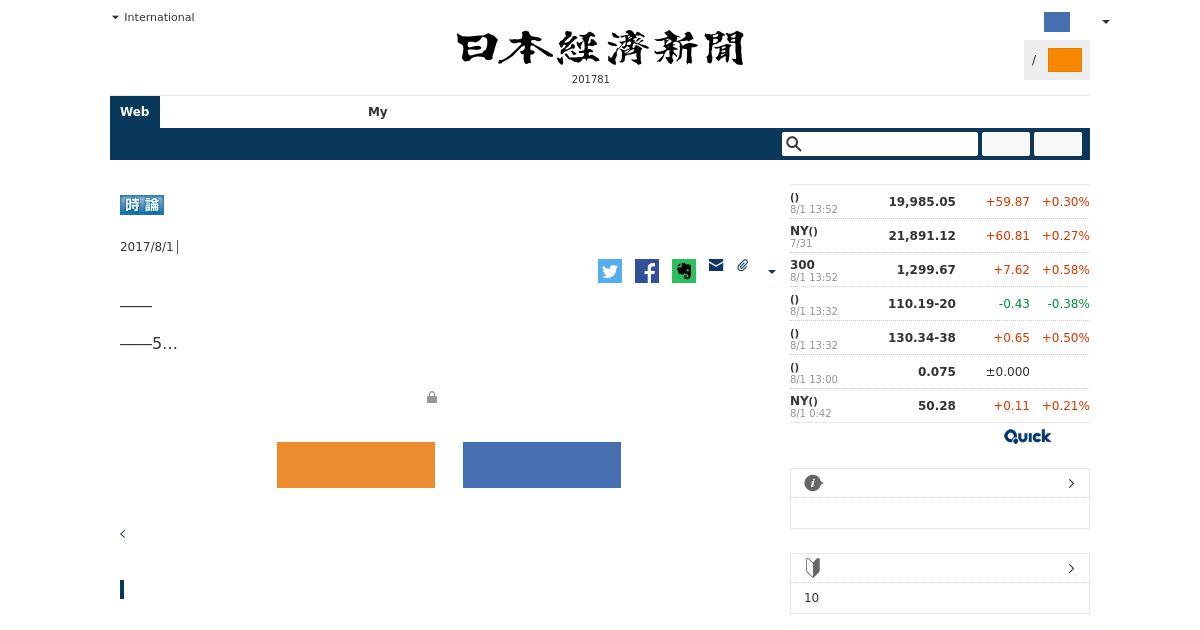Screen dimensions: 1200x630
Task: Save article to Evernote
Action: 684,271
